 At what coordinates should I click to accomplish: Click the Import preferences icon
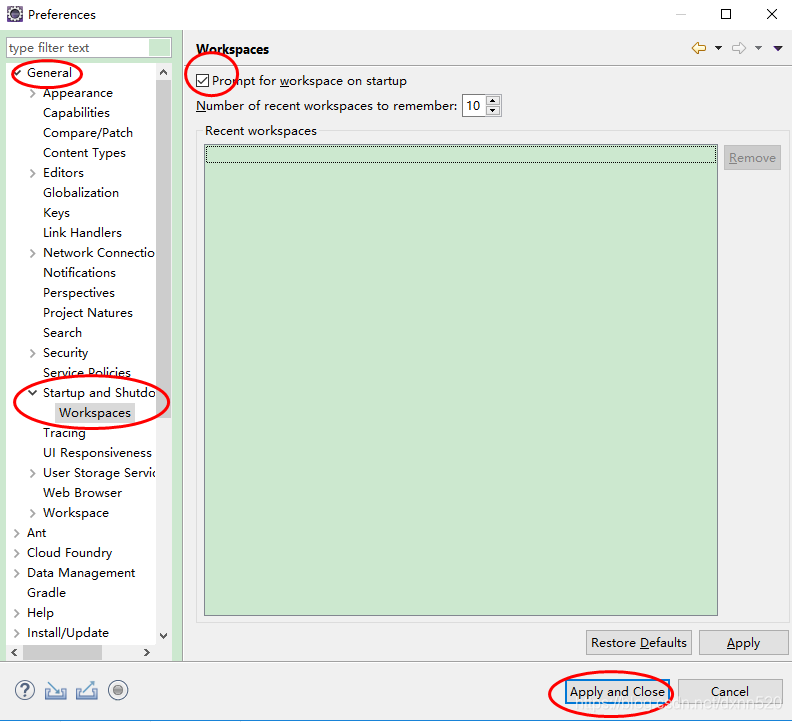click(x=56, y=691)
